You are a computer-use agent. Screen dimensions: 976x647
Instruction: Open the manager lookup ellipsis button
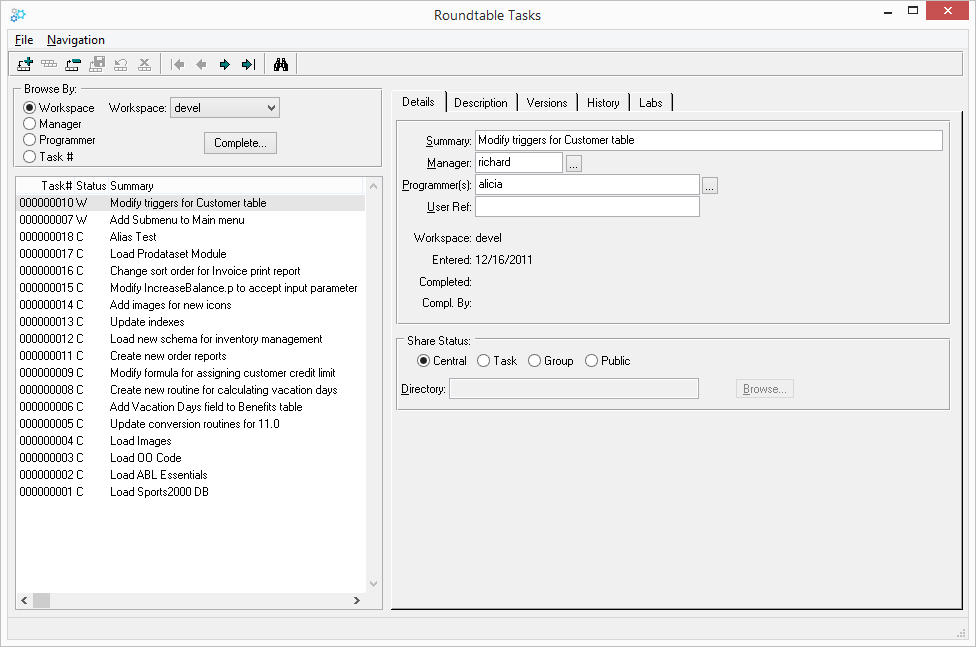[x=573, y=164]
